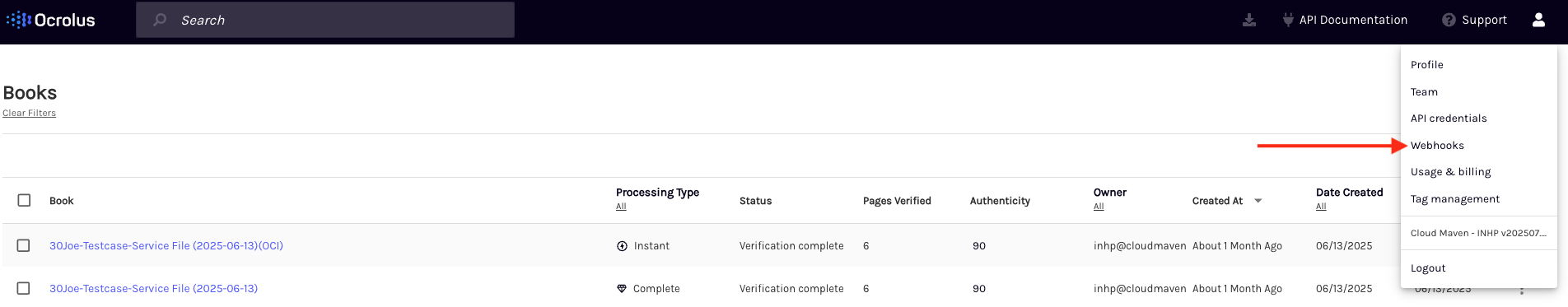
Task: Choose Logout from the account menu
Action: coord(1428,268)
